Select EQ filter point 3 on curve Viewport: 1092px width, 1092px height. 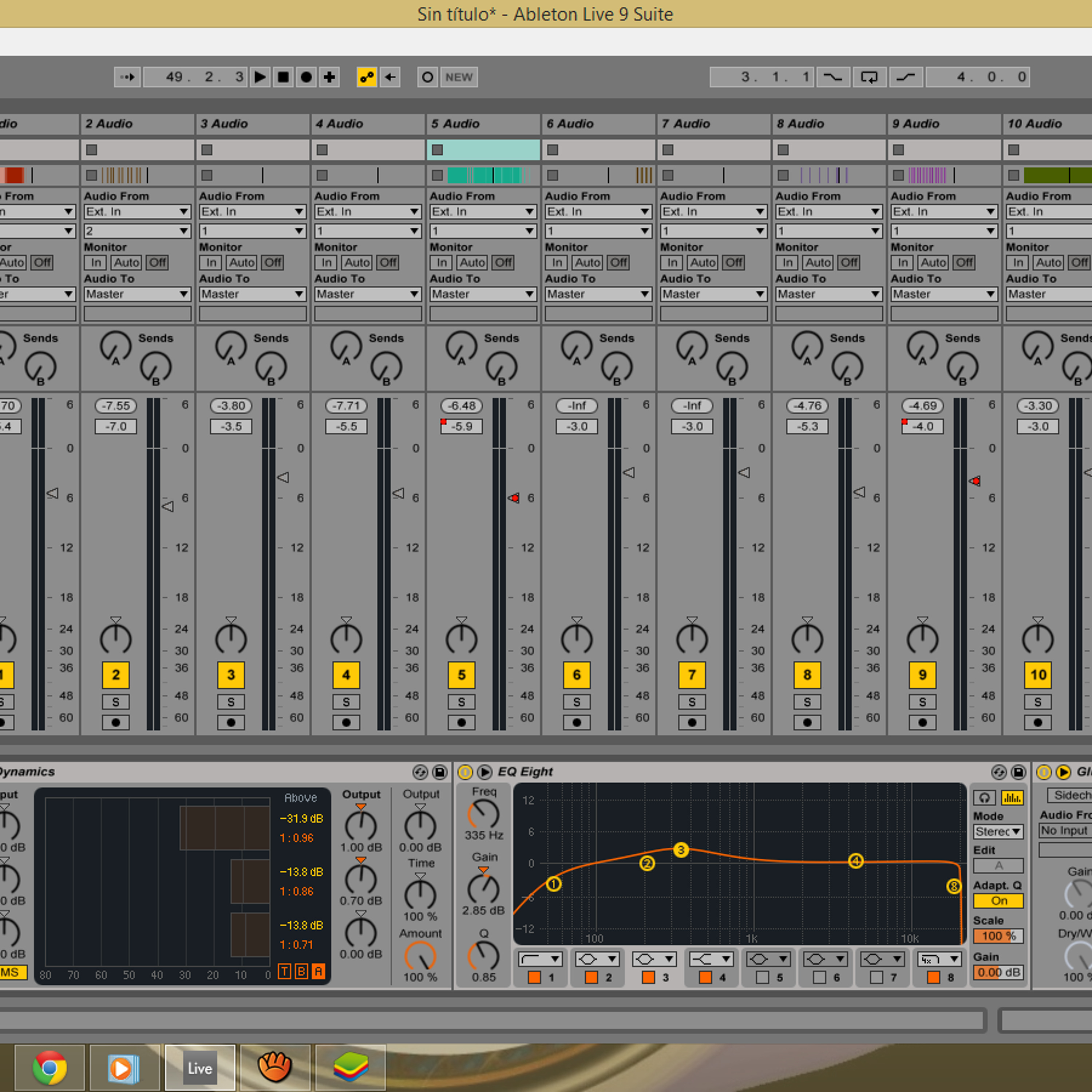tap(681, 850)
